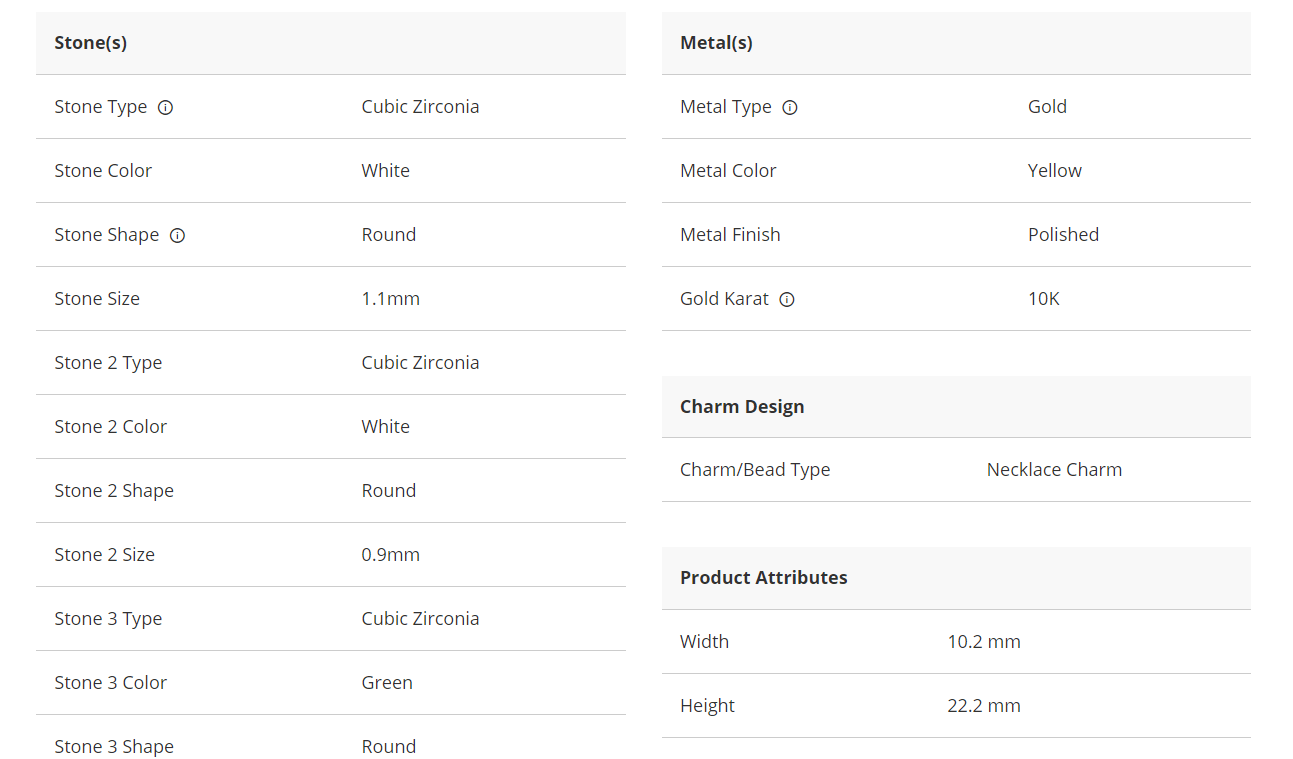The width and height of the screenshot is (1293, 759).
Task: Select the 22.2 mm height value
Action: click(984, 706)
